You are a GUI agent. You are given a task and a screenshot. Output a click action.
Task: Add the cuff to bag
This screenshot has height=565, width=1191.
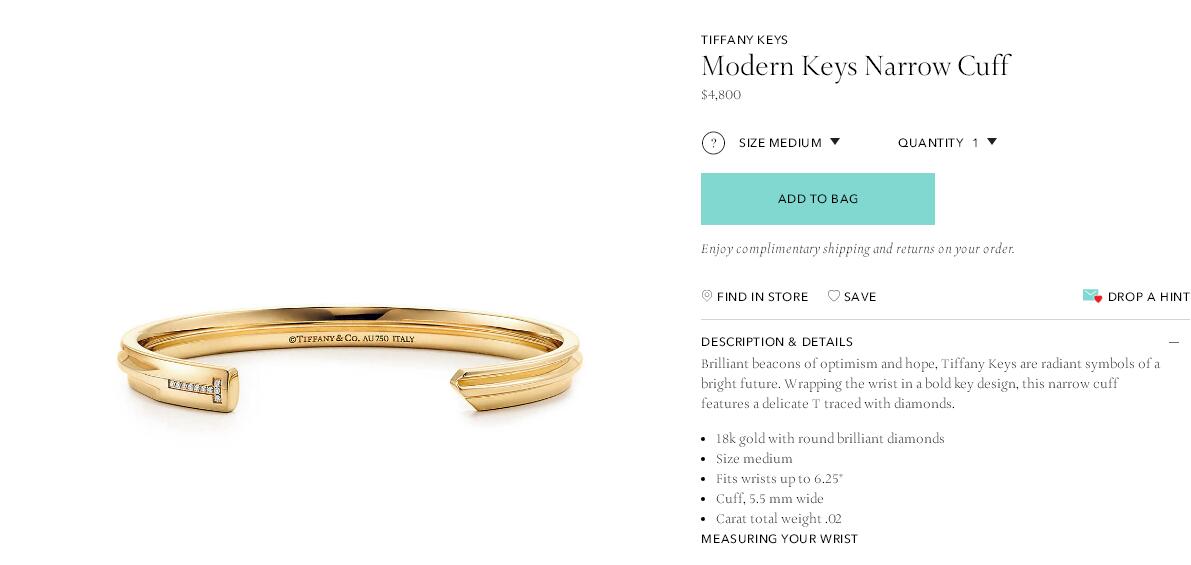[817, 199]
